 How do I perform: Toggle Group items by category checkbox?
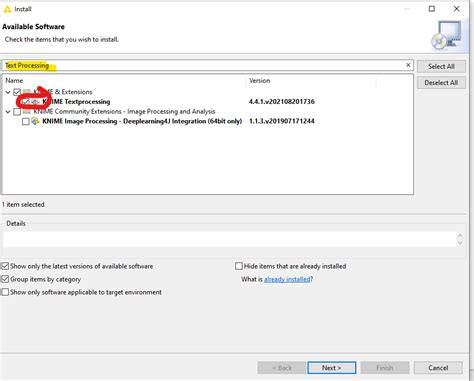pos(5,279)
